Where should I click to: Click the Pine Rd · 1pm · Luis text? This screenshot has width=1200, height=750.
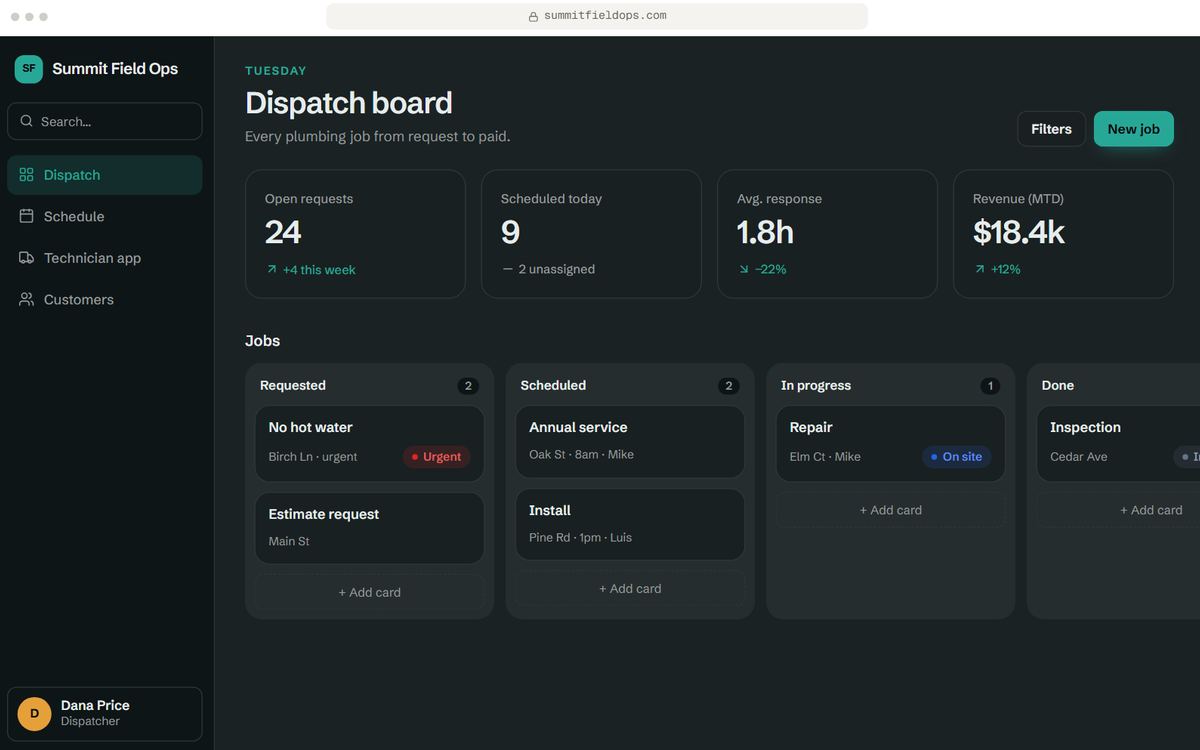(x=581, y=538)
